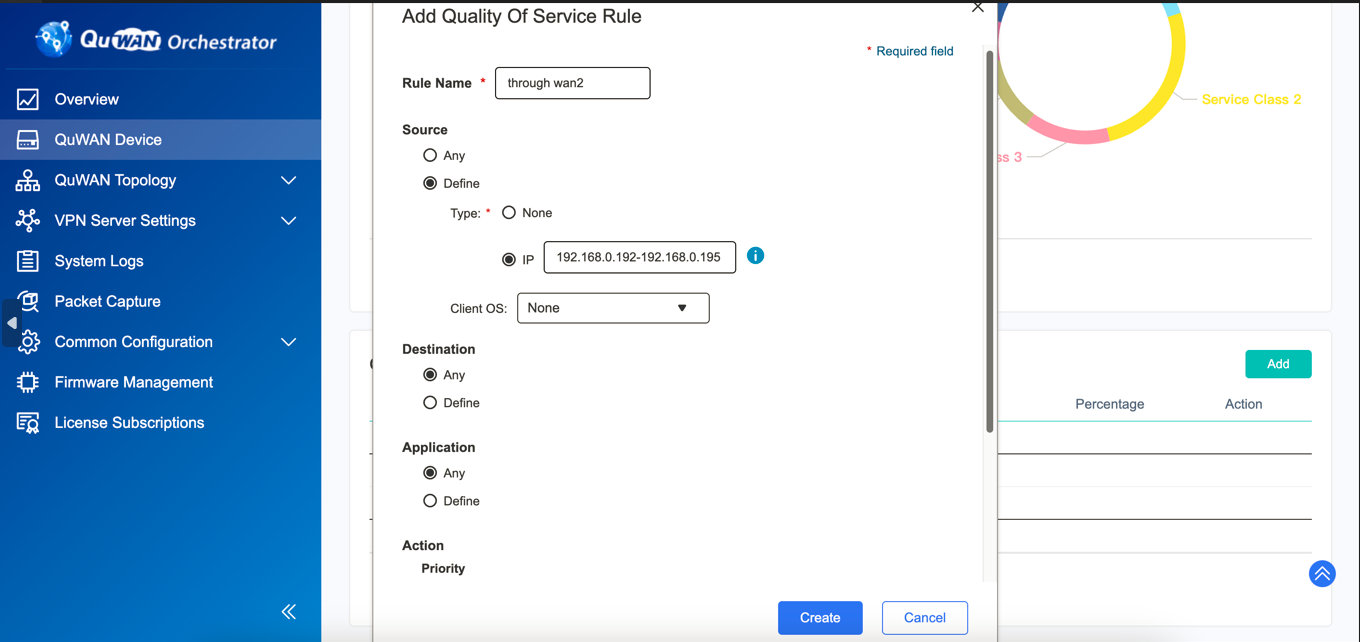This screenshot has height=642, width=1360.
Task: Open the QuWAN Device menu item
Action: pyautogui.click(x=108, y=140)
